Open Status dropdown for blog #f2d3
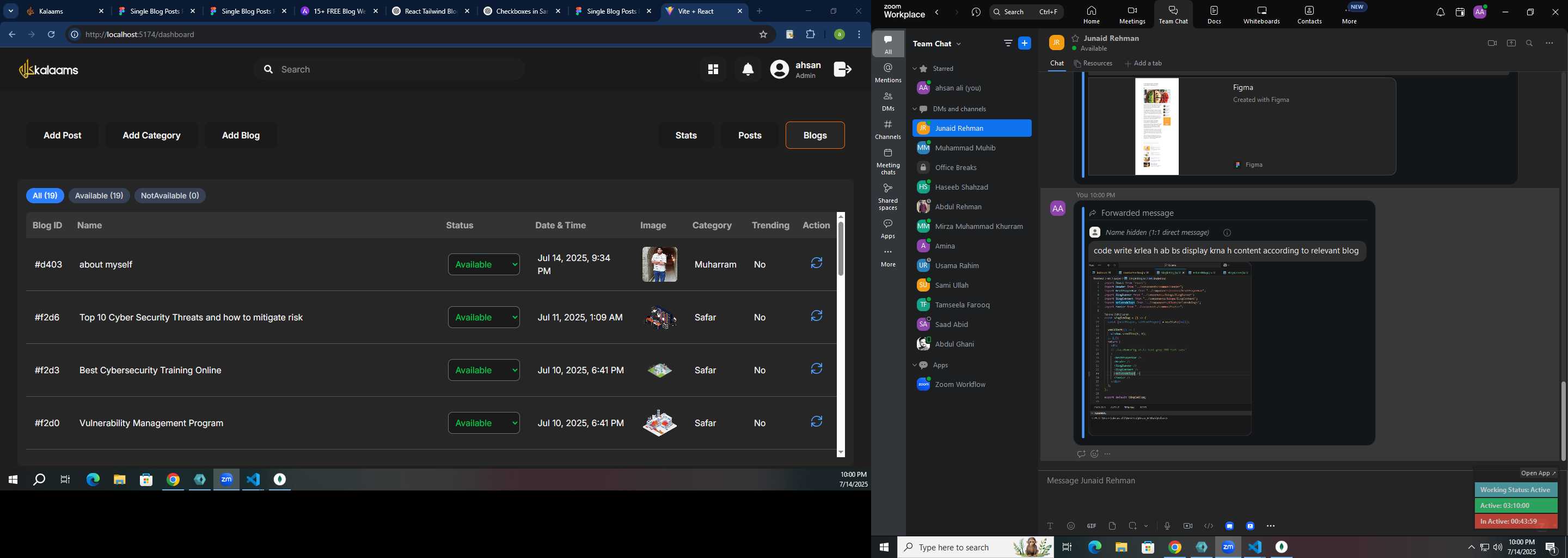The image size is (1568, 558). tap(484, 371)
